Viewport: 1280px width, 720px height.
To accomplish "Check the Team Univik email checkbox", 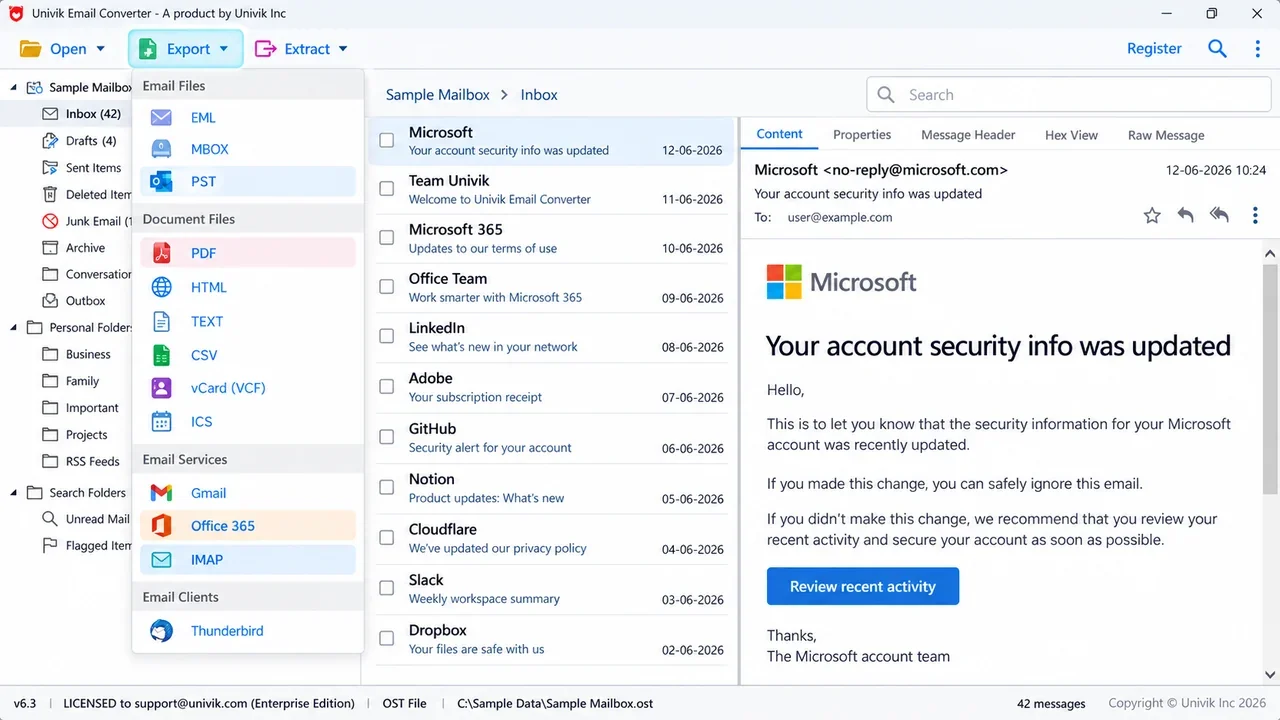I will tap(386, 188).
